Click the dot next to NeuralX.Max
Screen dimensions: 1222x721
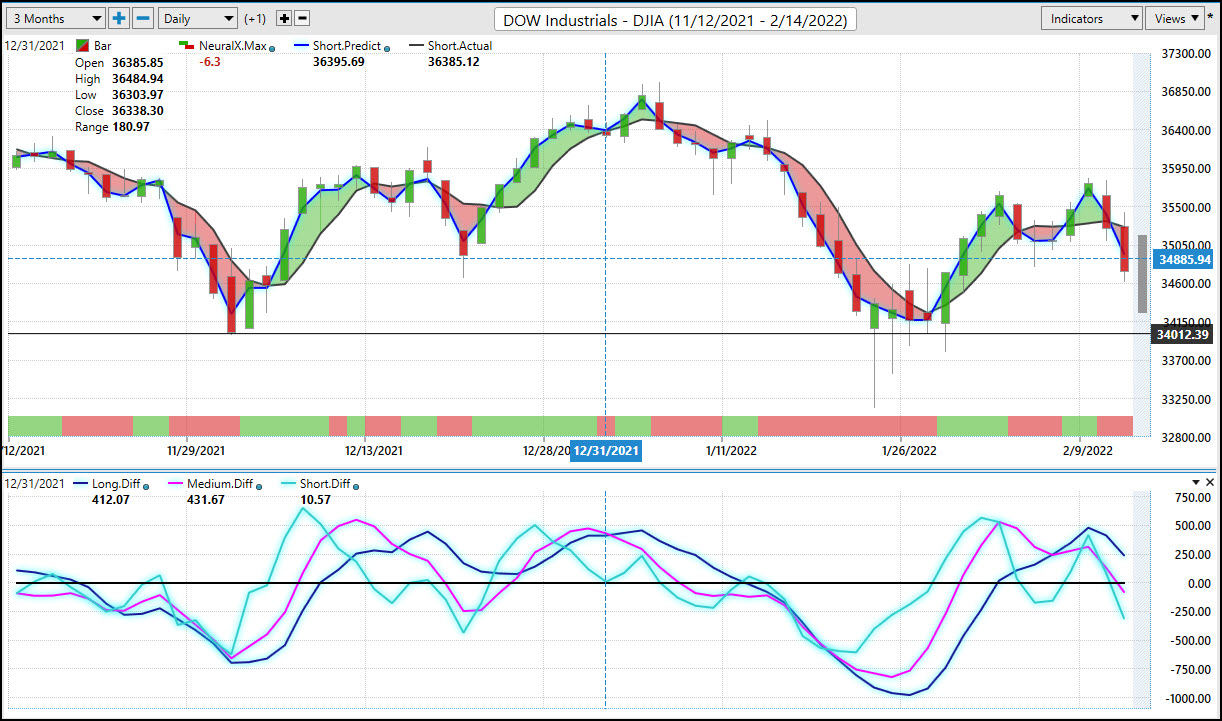(x=273, y=48)
